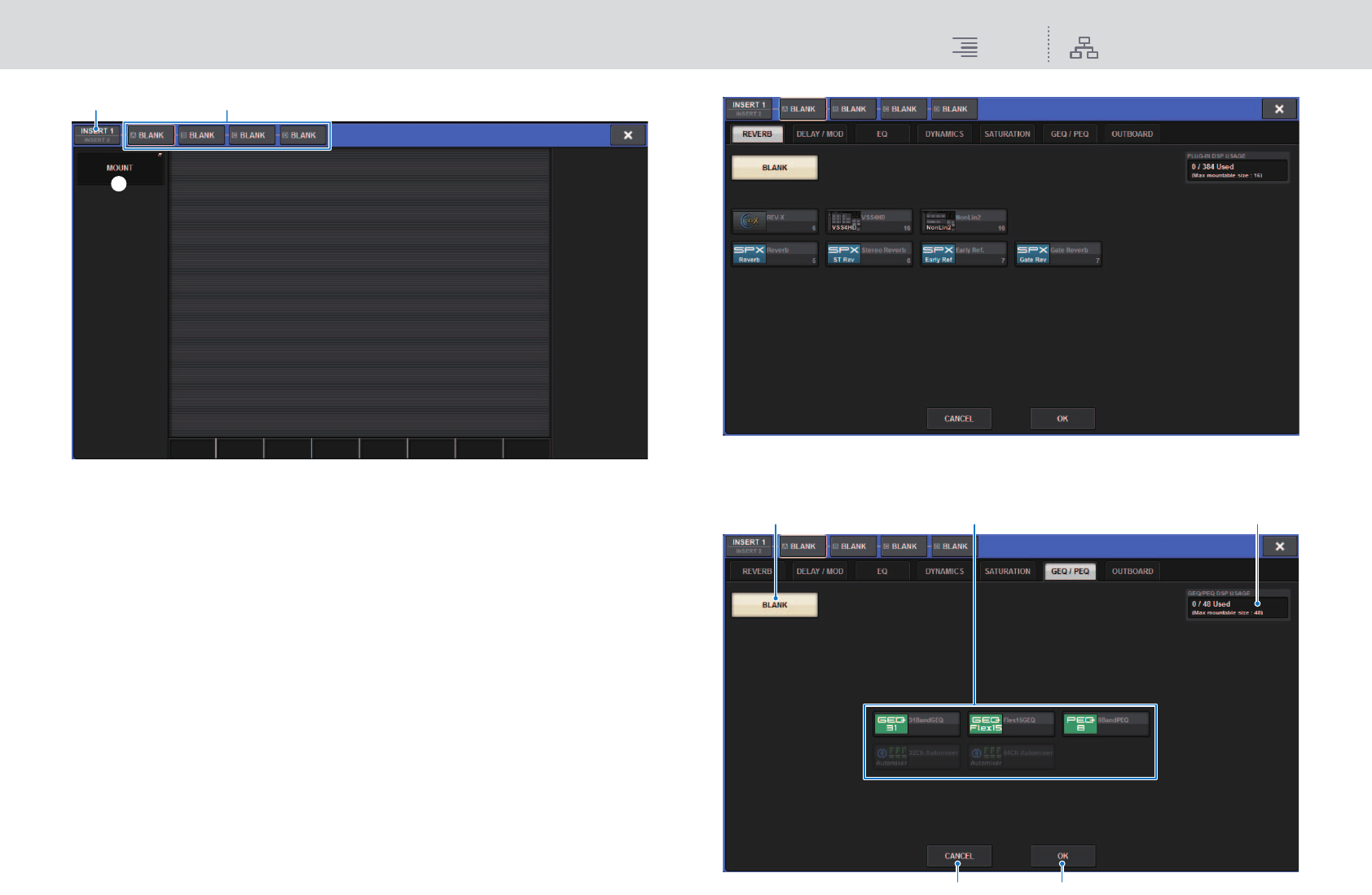Click large BLANK button in GEQ/PEQ list window
This screenshot has width=1372, height=895.
(775, 605)
